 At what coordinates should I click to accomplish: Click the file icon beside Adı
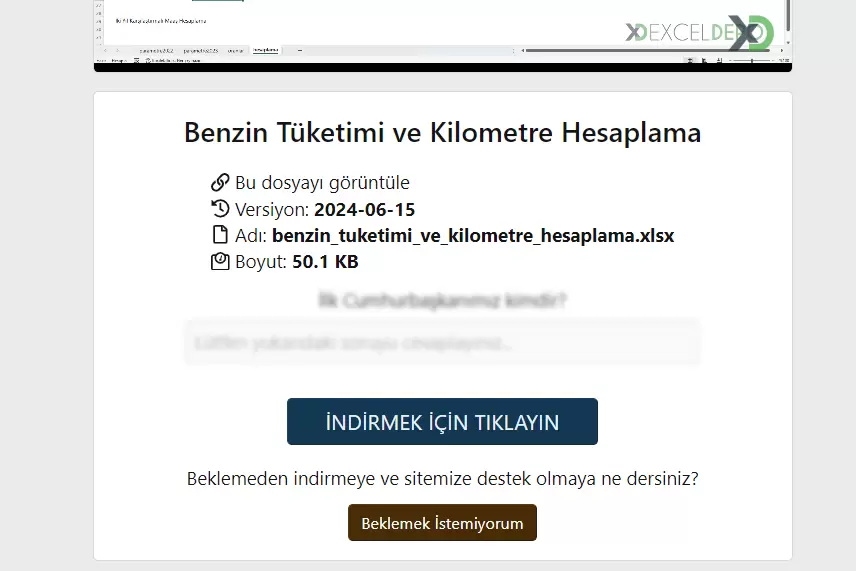(x=220, y=235)
